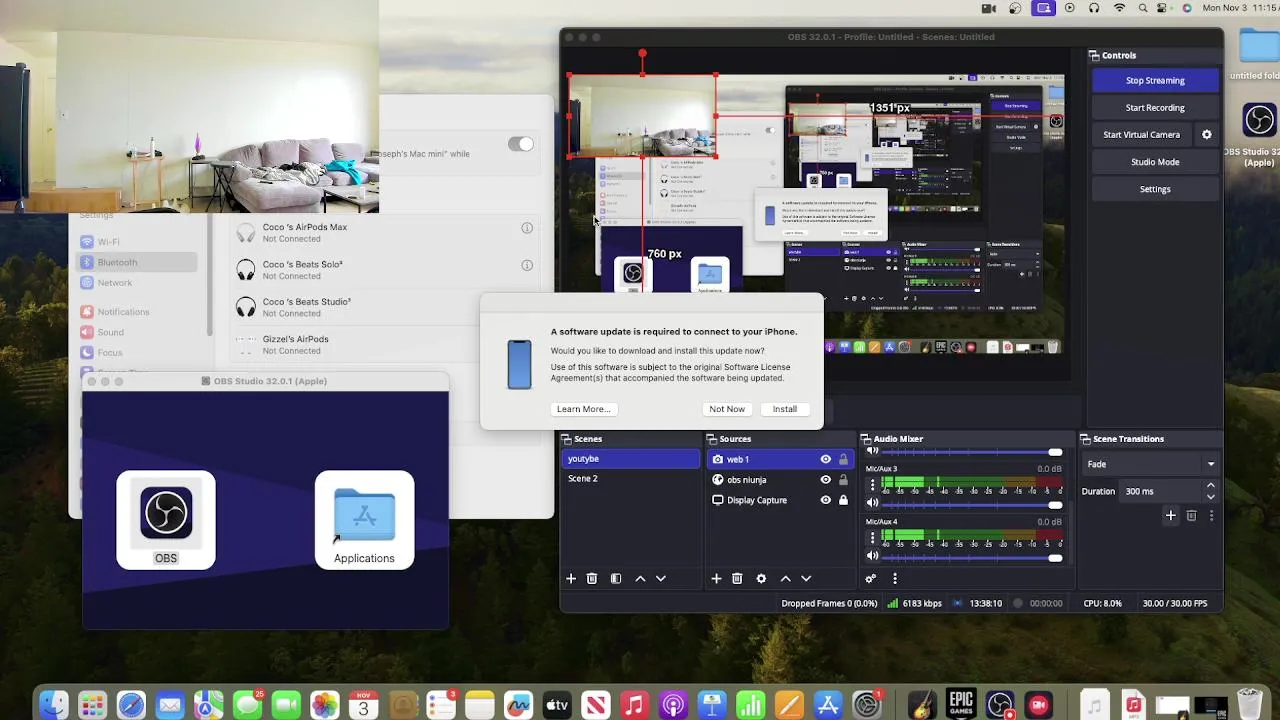Open Mic/Aux 4 options three-dot menu
This screenshot has height=720, width=1280.
coord(872,537)
